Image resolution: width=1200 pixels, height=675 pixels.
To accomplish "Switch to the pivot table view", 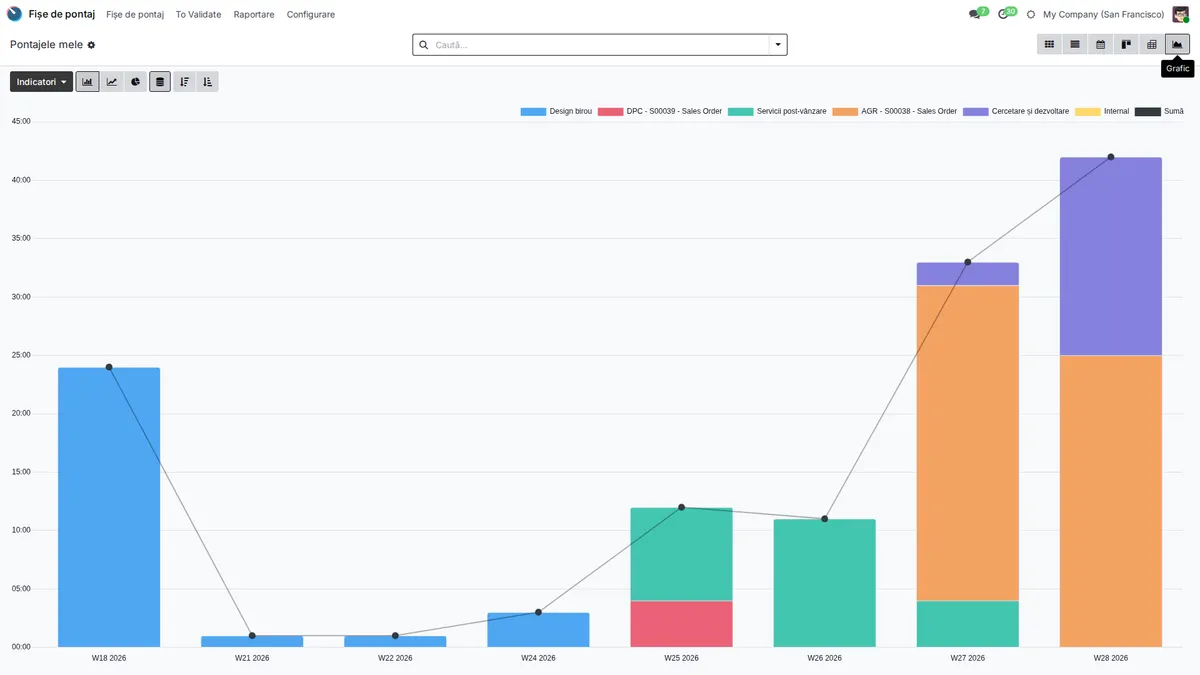I will click(1152, 44).
